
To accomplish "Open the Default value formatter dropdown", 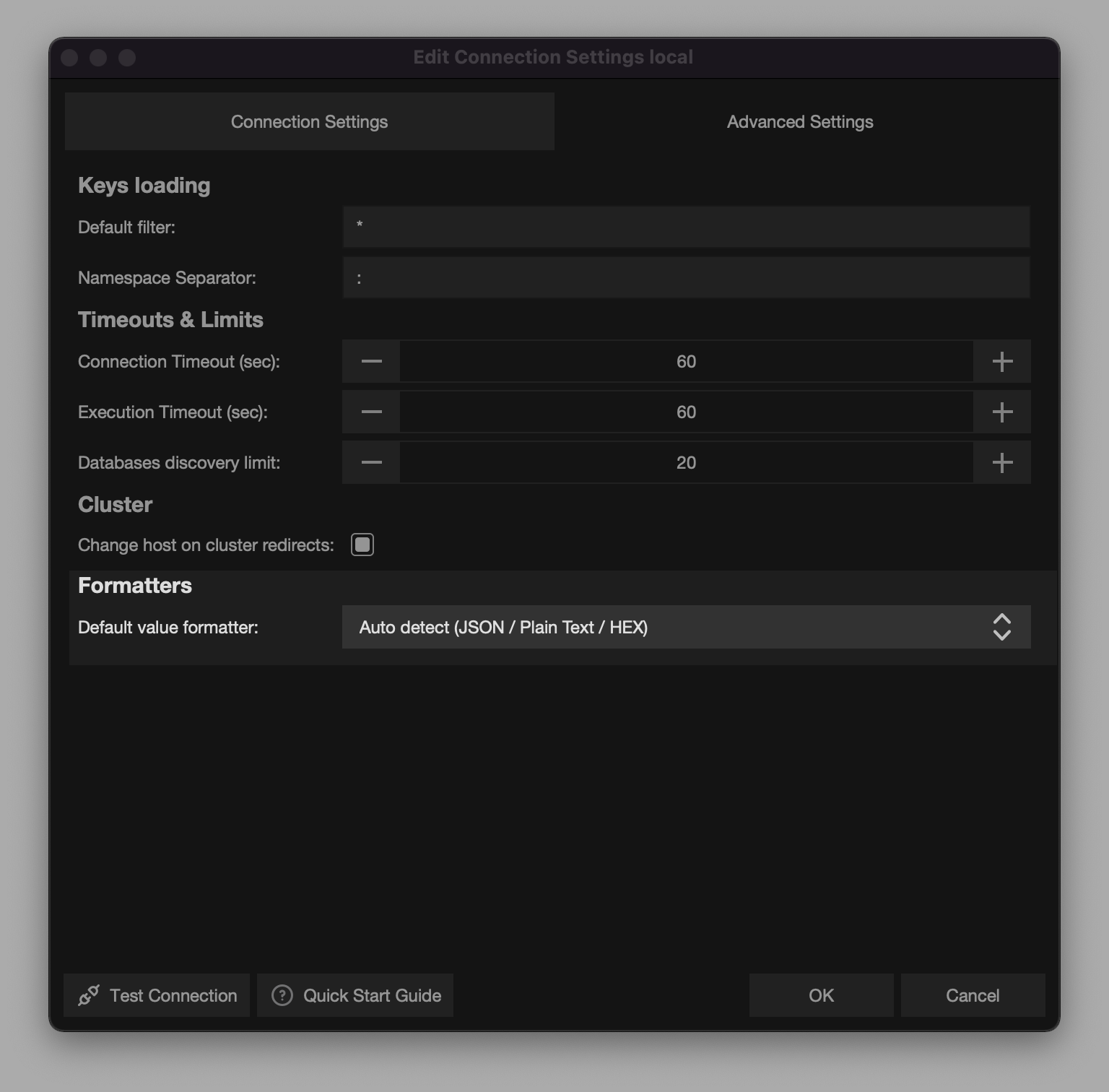I will pos(686,627).
